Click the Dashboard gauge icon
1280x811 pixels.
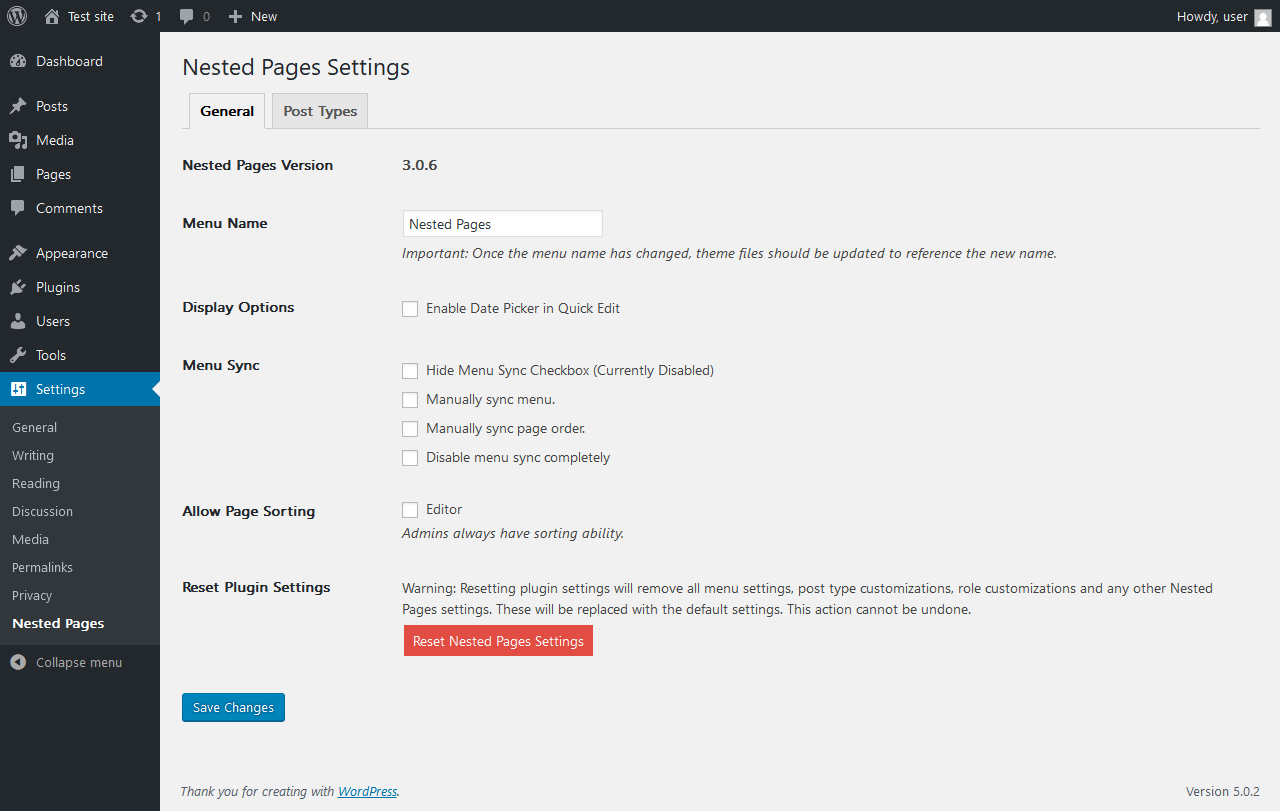coord(18,61)
